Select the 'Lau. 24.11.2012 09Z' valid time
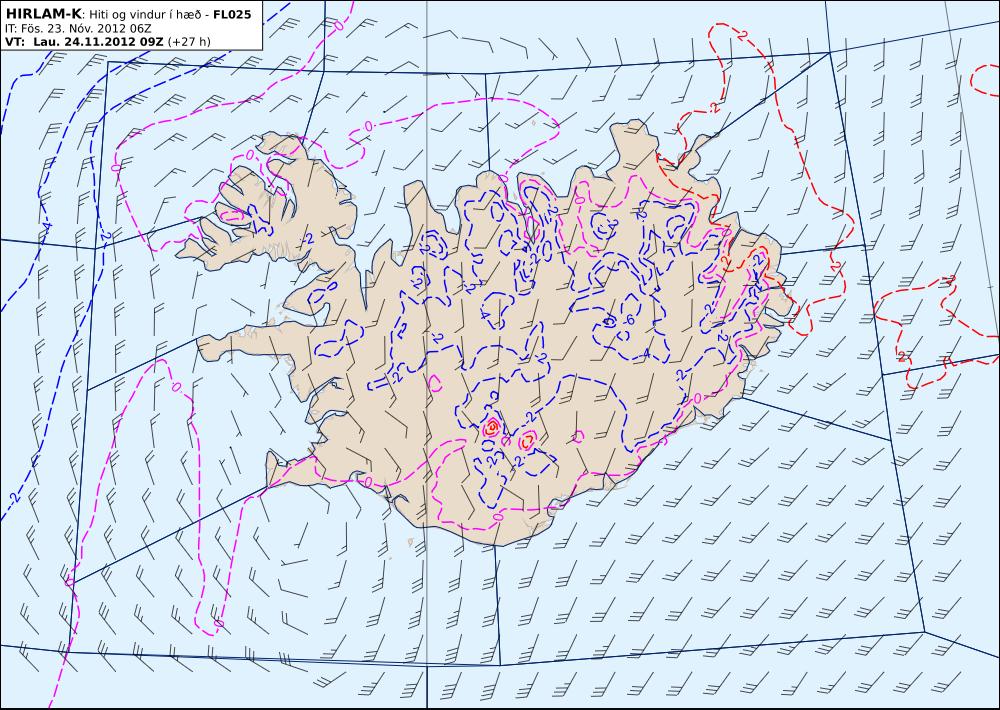 click(x=98, y=41)
